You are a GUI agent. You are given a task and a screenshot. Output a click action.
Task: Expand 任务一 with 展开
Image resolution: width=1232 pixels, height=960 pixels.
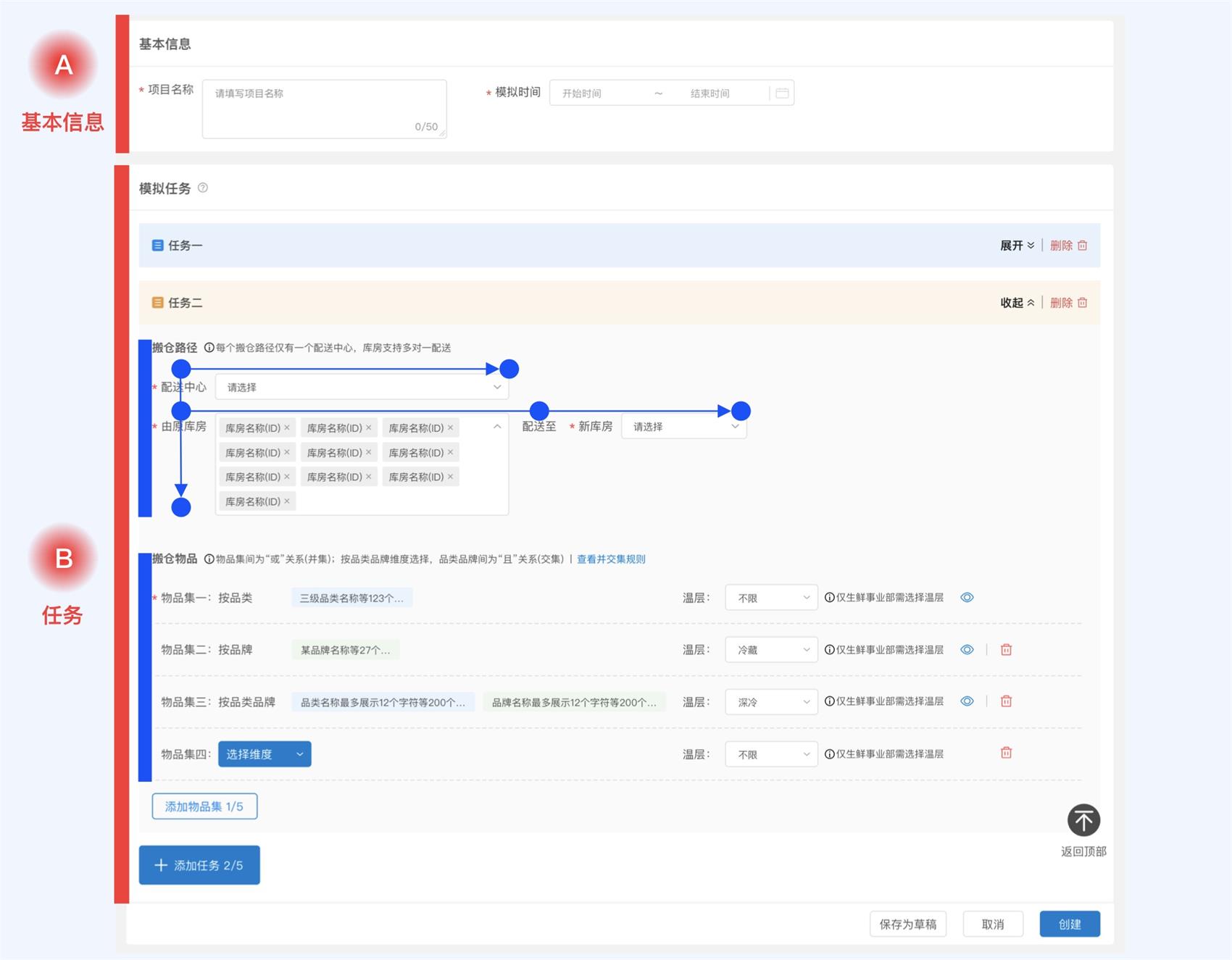(x=1017, y=246)
